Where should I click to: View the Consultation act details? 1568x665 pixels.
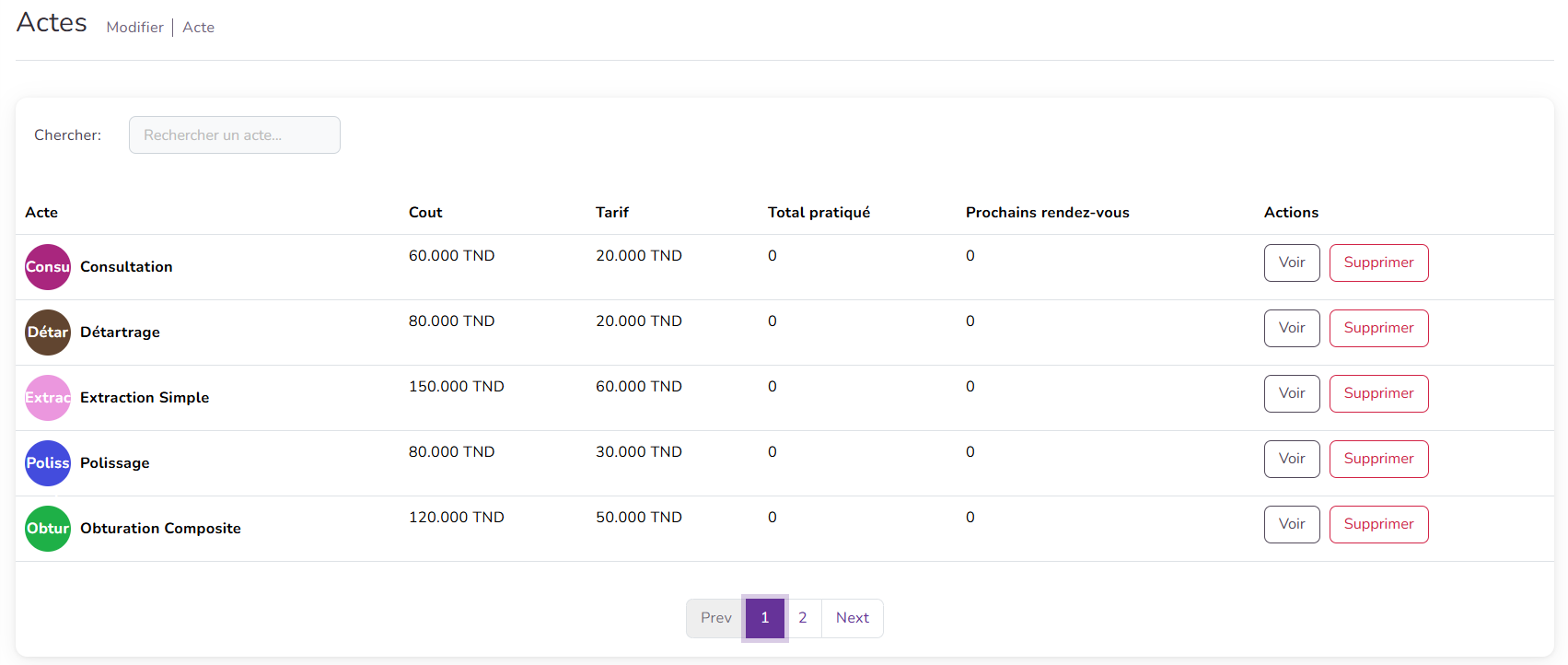coord(1291,262)
